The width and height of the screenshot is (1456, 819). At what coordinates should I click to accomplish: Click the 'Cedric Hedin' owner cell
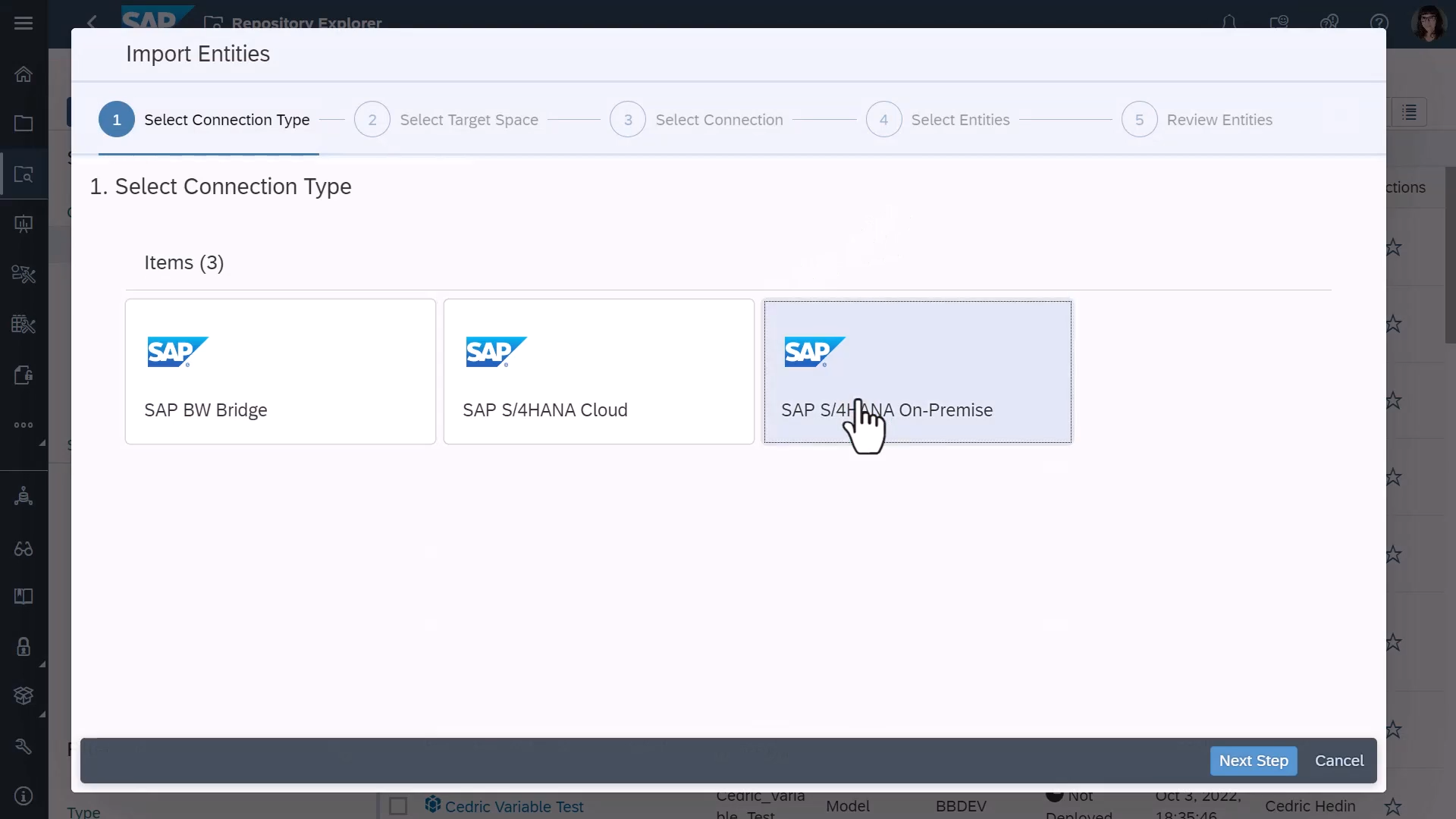[x=1310, y=806]
